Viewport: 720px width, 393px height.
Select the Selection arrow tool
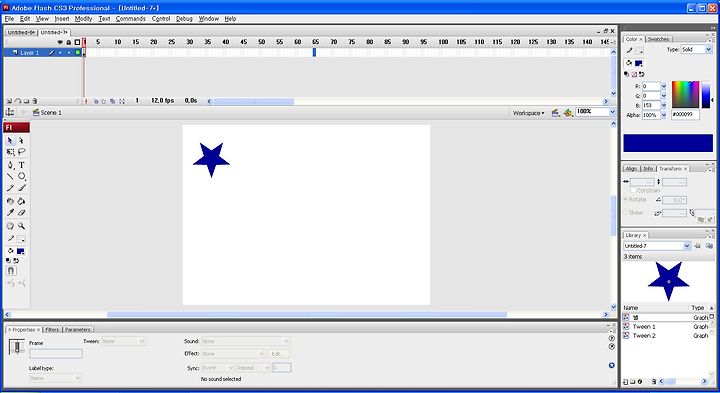click(10, 140)
